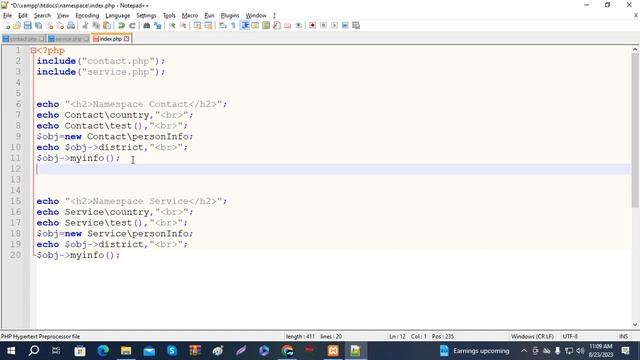Click the scrollbar up arrow

click(x=635, y=49)
